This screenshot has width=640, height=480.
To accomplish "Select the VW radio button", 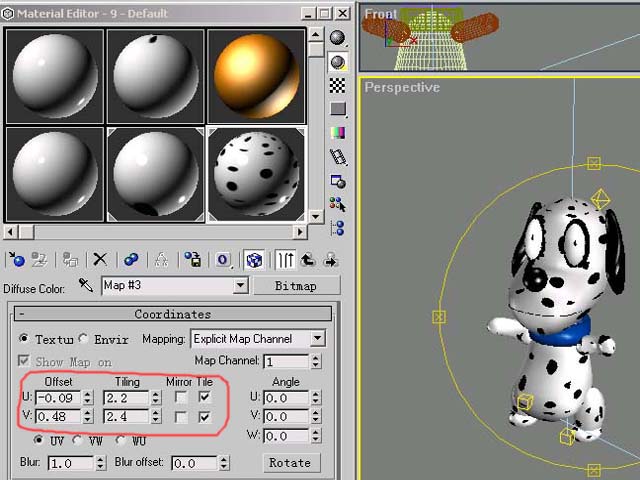I will tap(77, 440).
